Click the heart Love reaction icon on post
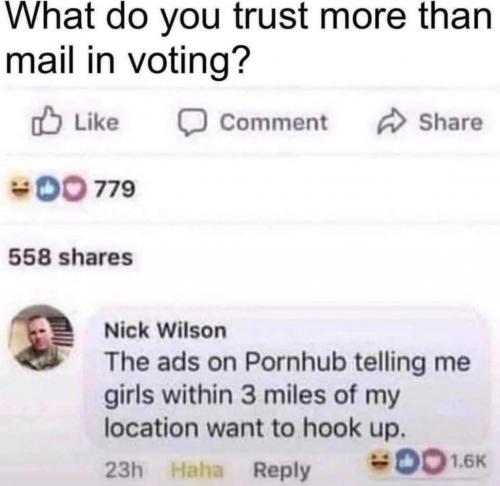The image size is (500, 486). [72, 189]
